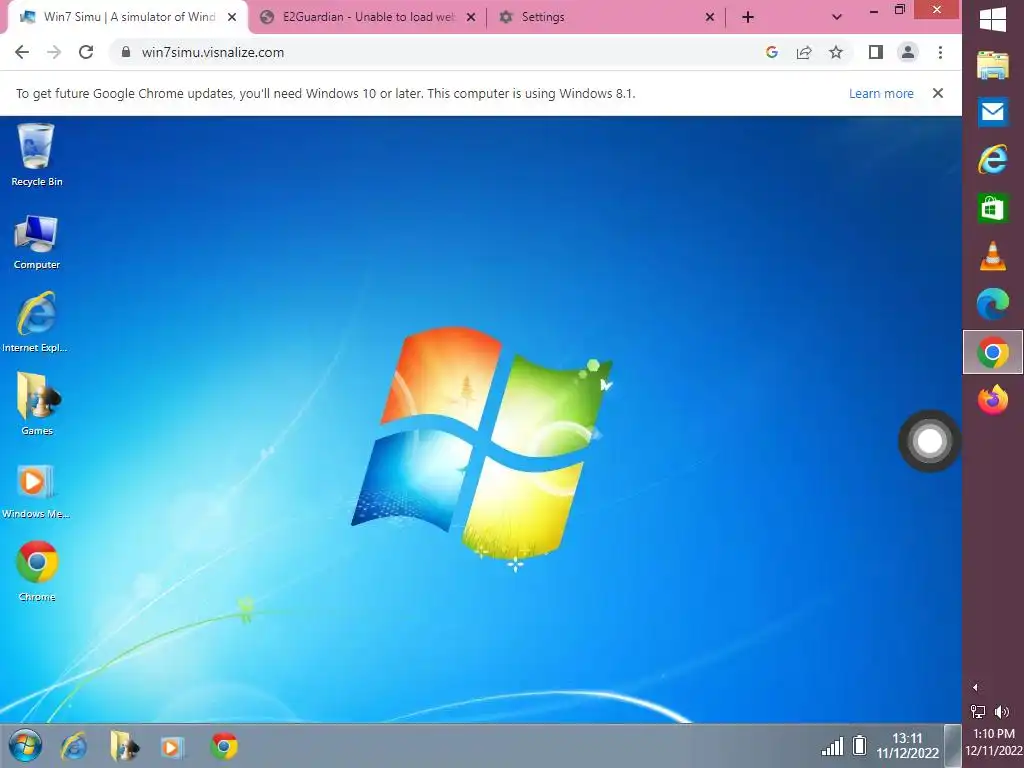Expand the tab search dropdown arrow

tap(837, 18)
